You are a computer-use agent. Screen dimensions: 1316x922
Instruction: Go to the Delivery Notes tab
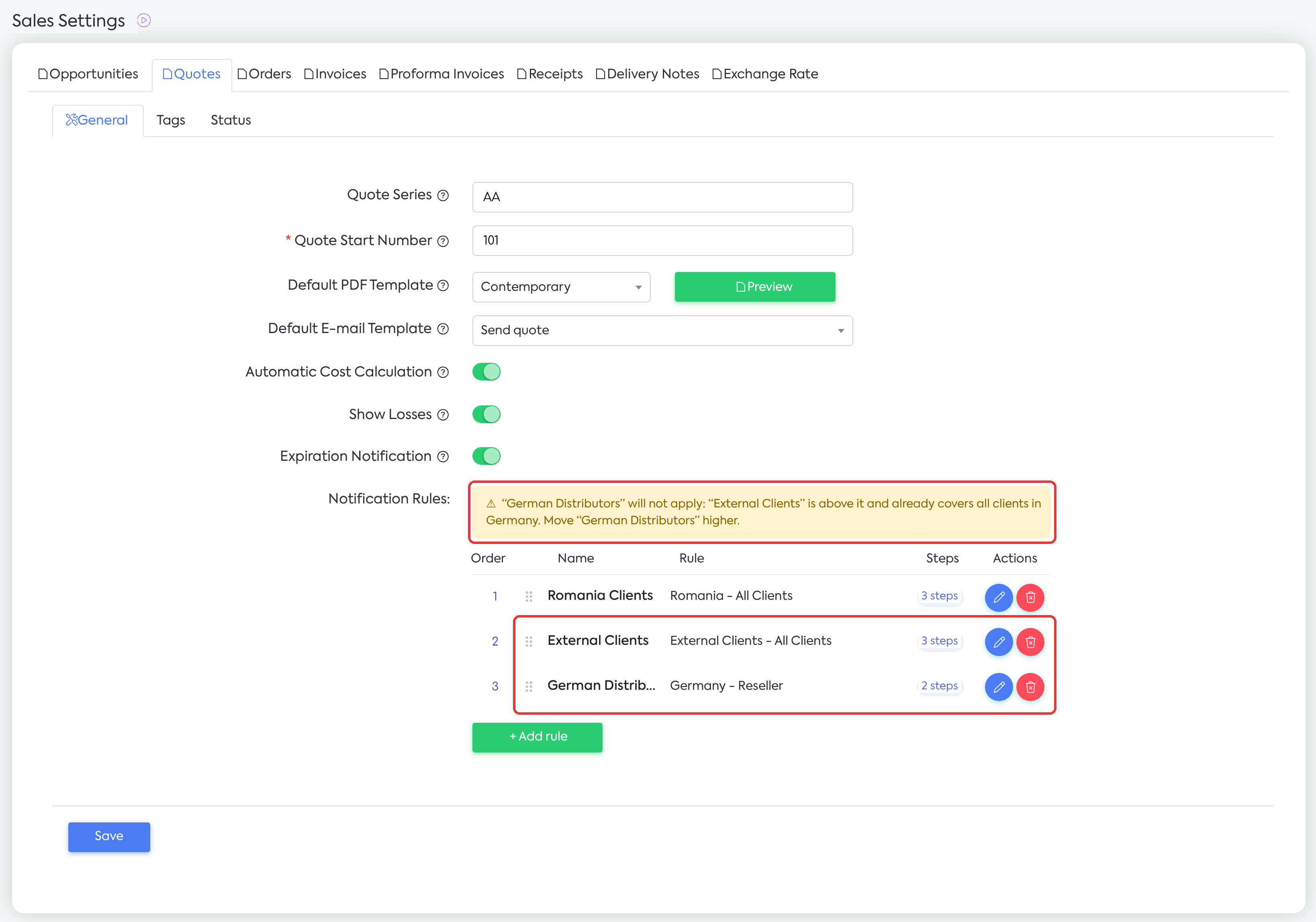[648, 74]
